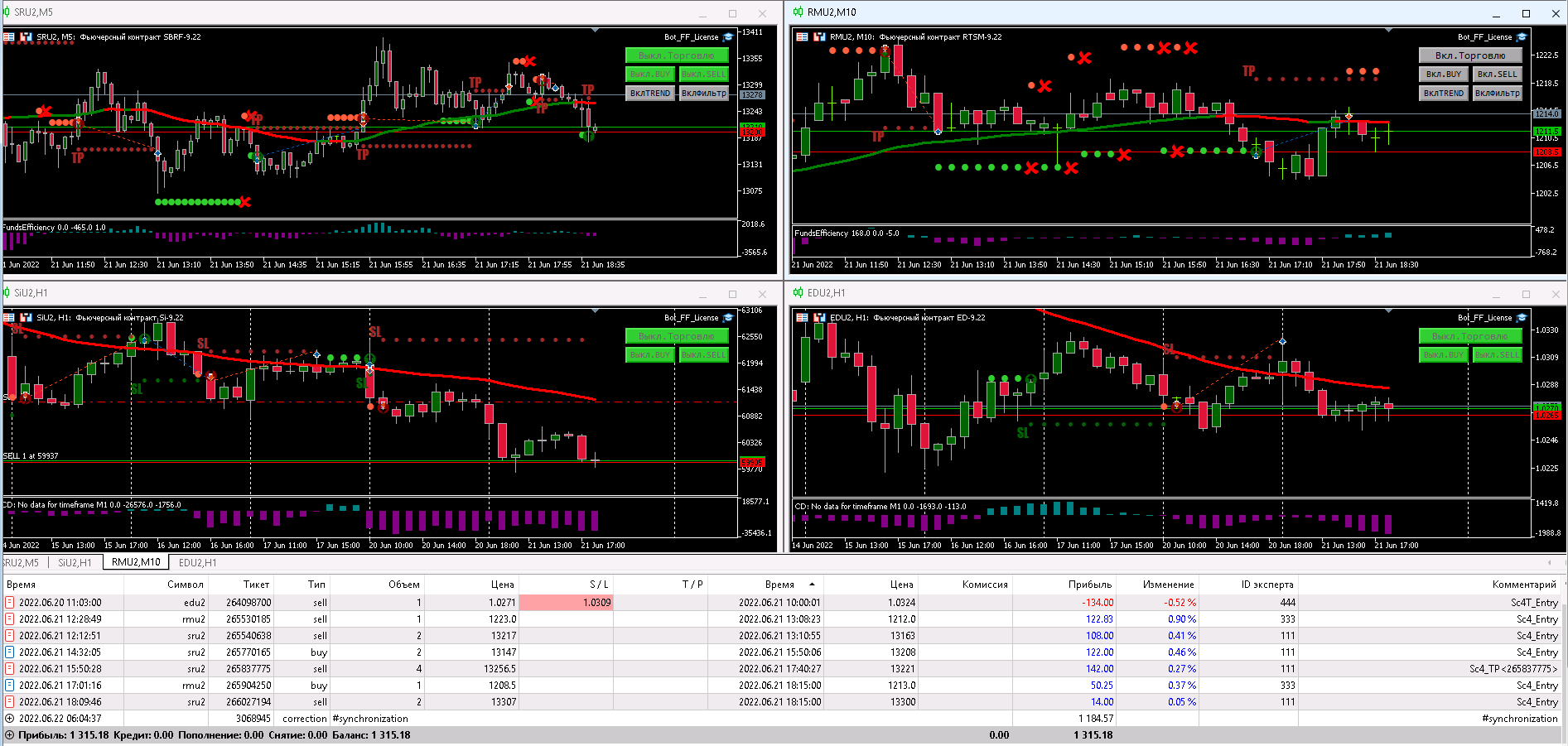
Task: Click Выкл.SELL in the SiU2,H1 chart
Action: (704, 354)
